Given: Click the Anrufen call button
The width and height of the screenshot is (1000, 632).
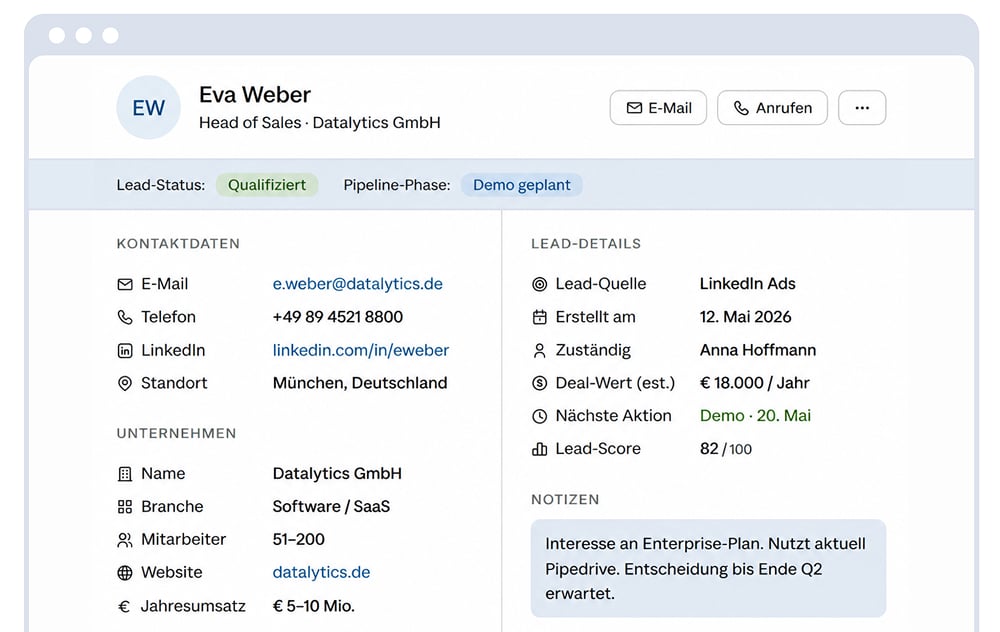Looking at the screenshot, I should click(772, 108).
